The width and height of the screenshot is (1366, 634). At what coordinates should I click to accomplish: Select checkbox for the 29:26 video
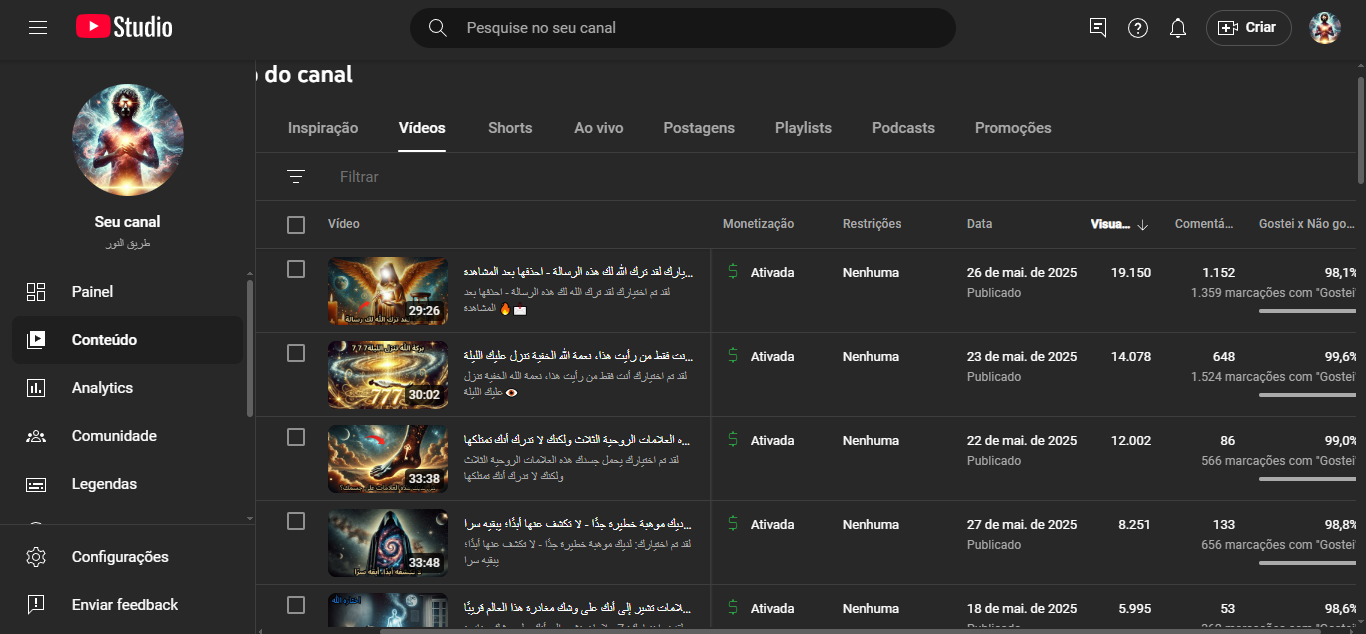(296, 269)
